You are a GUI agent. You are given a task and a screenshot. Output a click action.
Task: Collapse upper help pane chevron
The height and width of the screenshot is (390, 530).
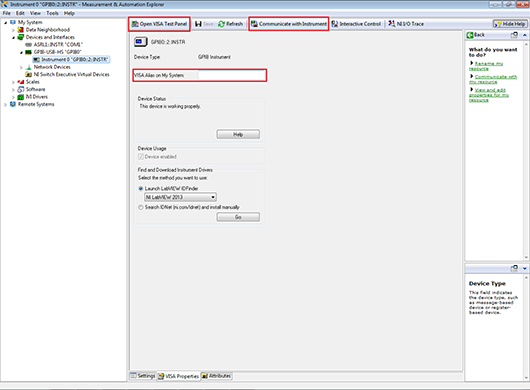[525, 35]
